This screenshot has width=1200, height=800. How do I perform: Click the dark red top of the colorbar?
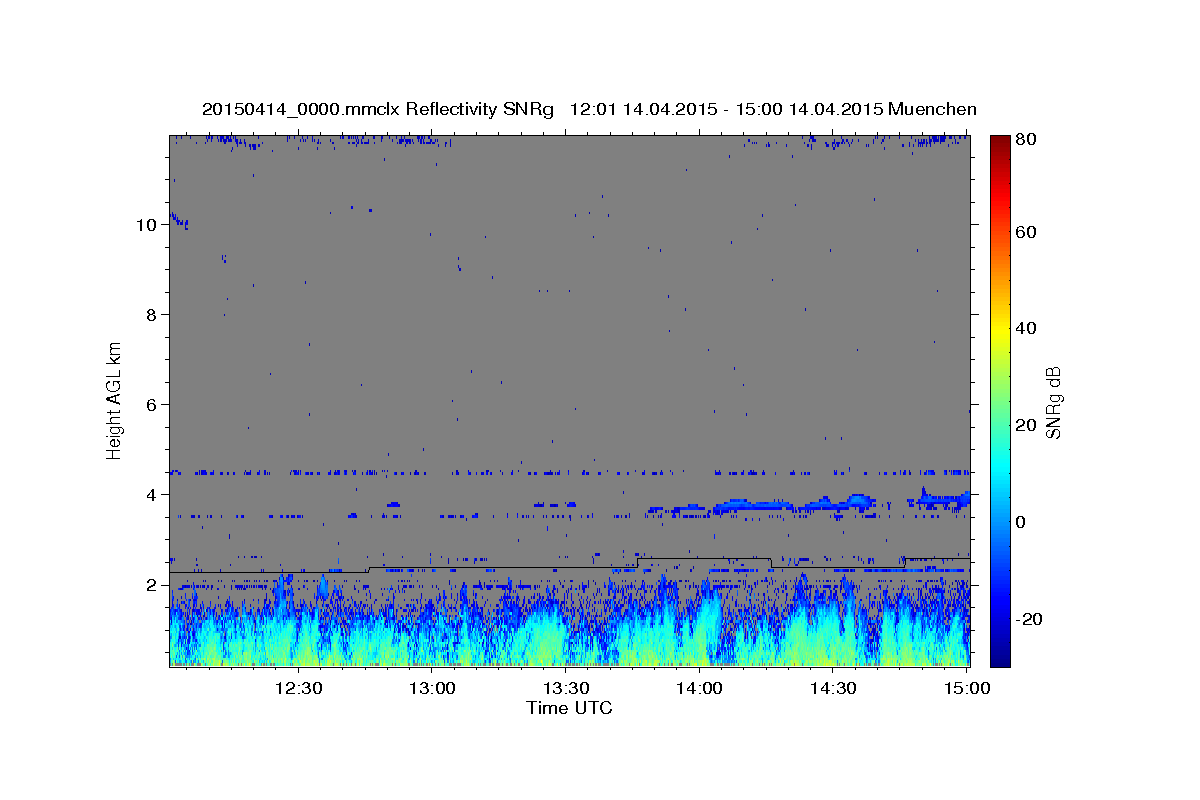coord(1000,142)
